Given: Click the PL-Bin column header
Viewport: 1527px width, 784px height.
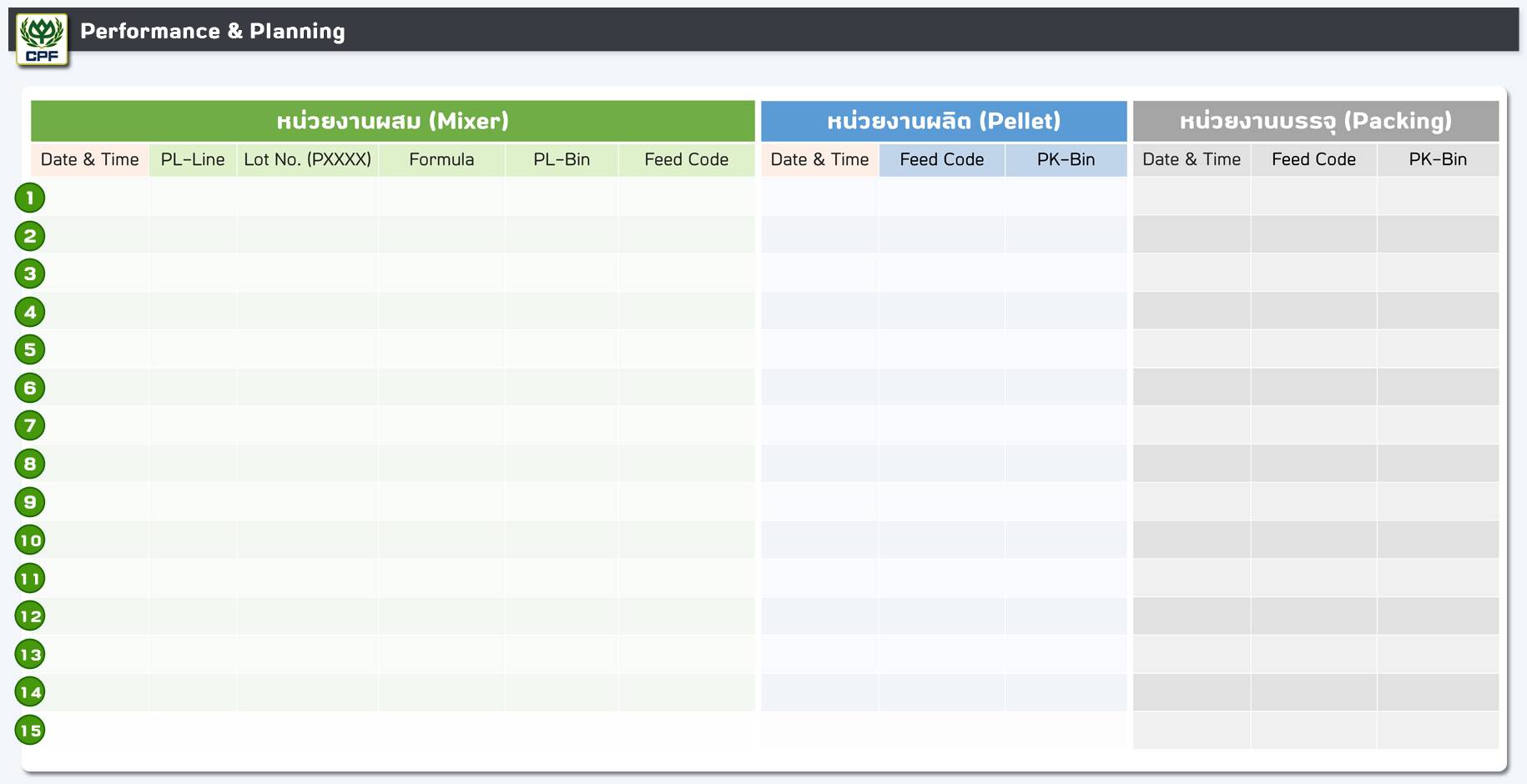Looking at the screenshot, I should tap(562, 159).
